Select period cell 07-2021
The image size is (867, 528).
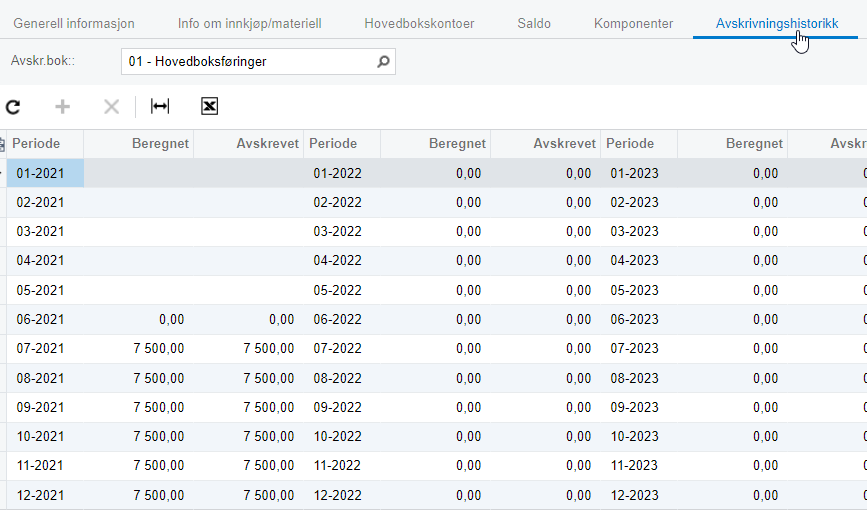pos(45,348)
